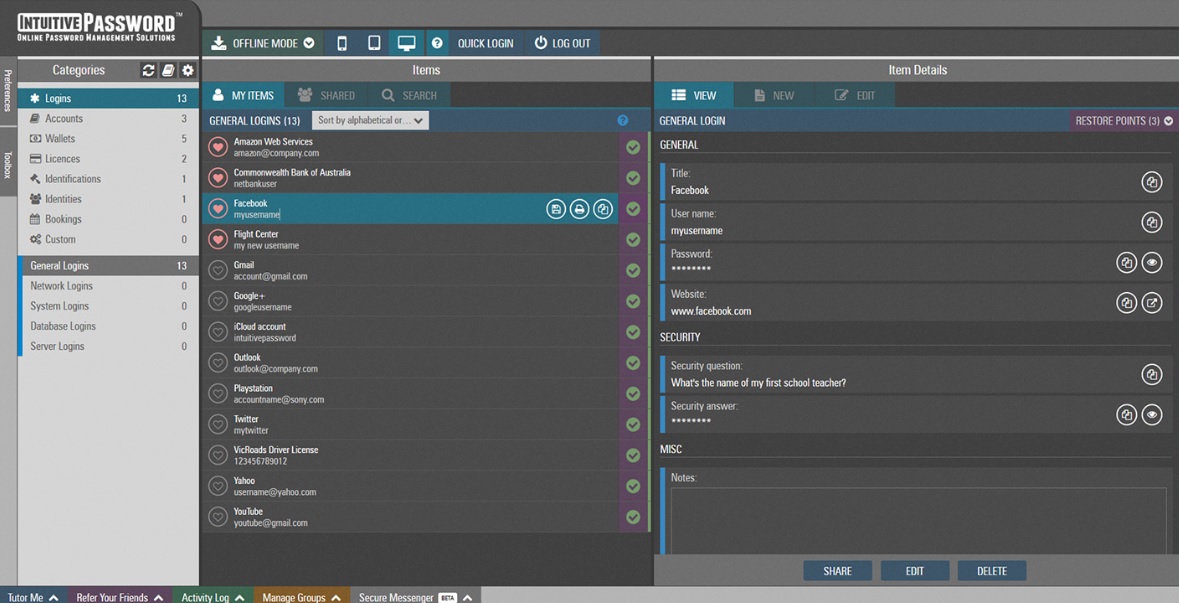The height and width of the screenshot is (603, 1179).
Task: Open the Facebook website in new window
Action: (x=1151, y=302)
